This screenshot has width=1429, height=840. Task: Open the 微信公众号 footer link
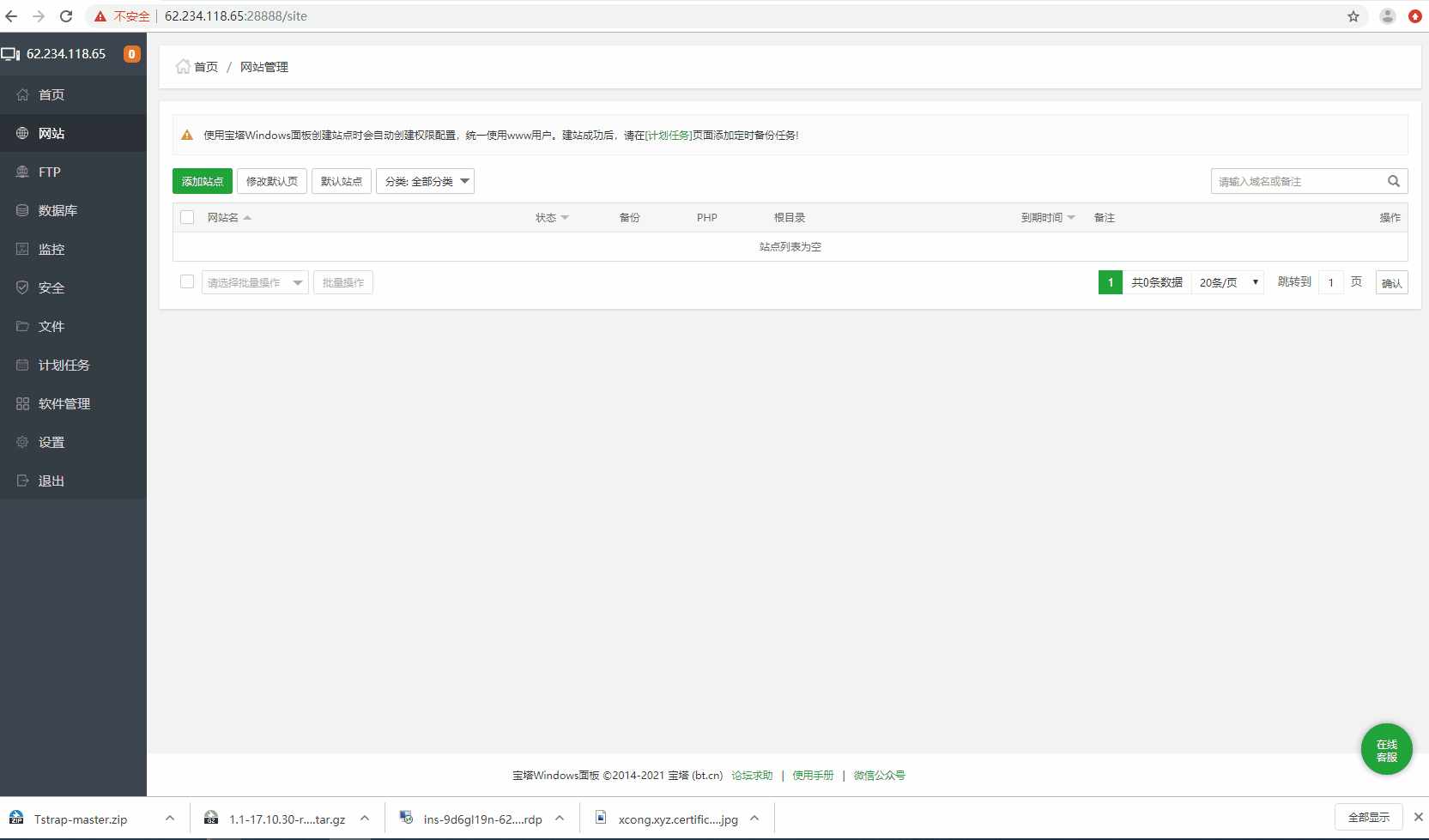[x=880, y=776]
